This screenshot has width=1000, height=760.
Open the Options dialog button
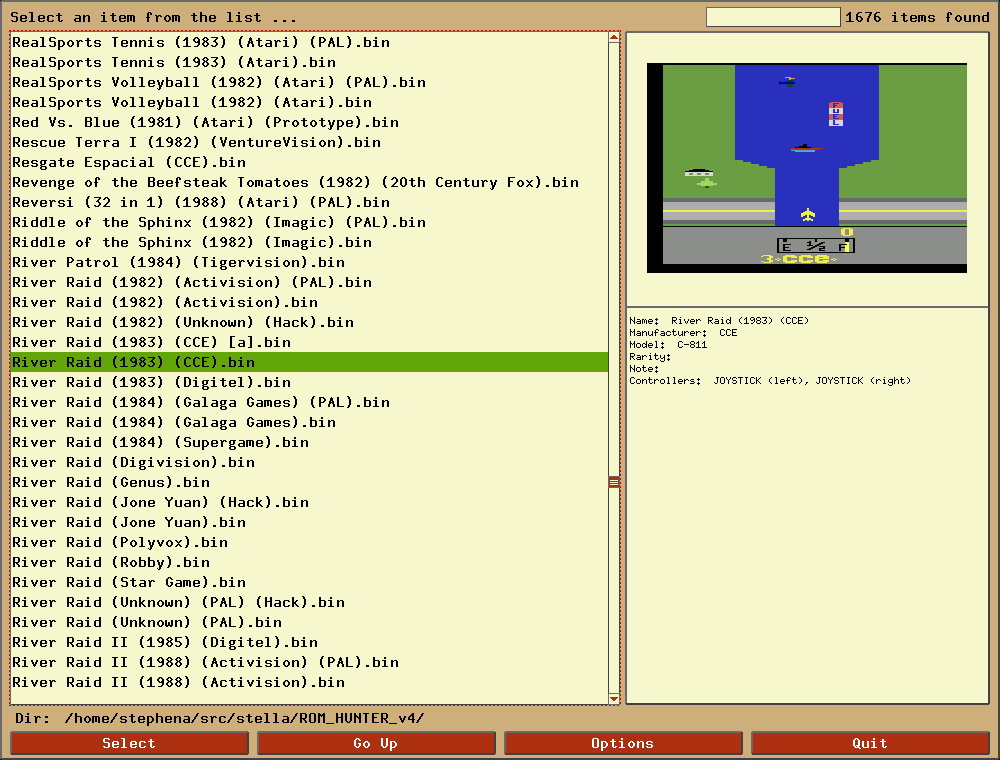623,743
